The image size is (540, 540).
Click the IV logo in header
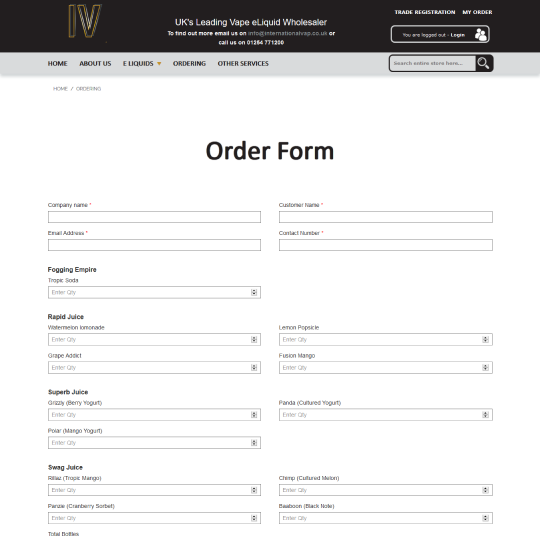(85, 21)
